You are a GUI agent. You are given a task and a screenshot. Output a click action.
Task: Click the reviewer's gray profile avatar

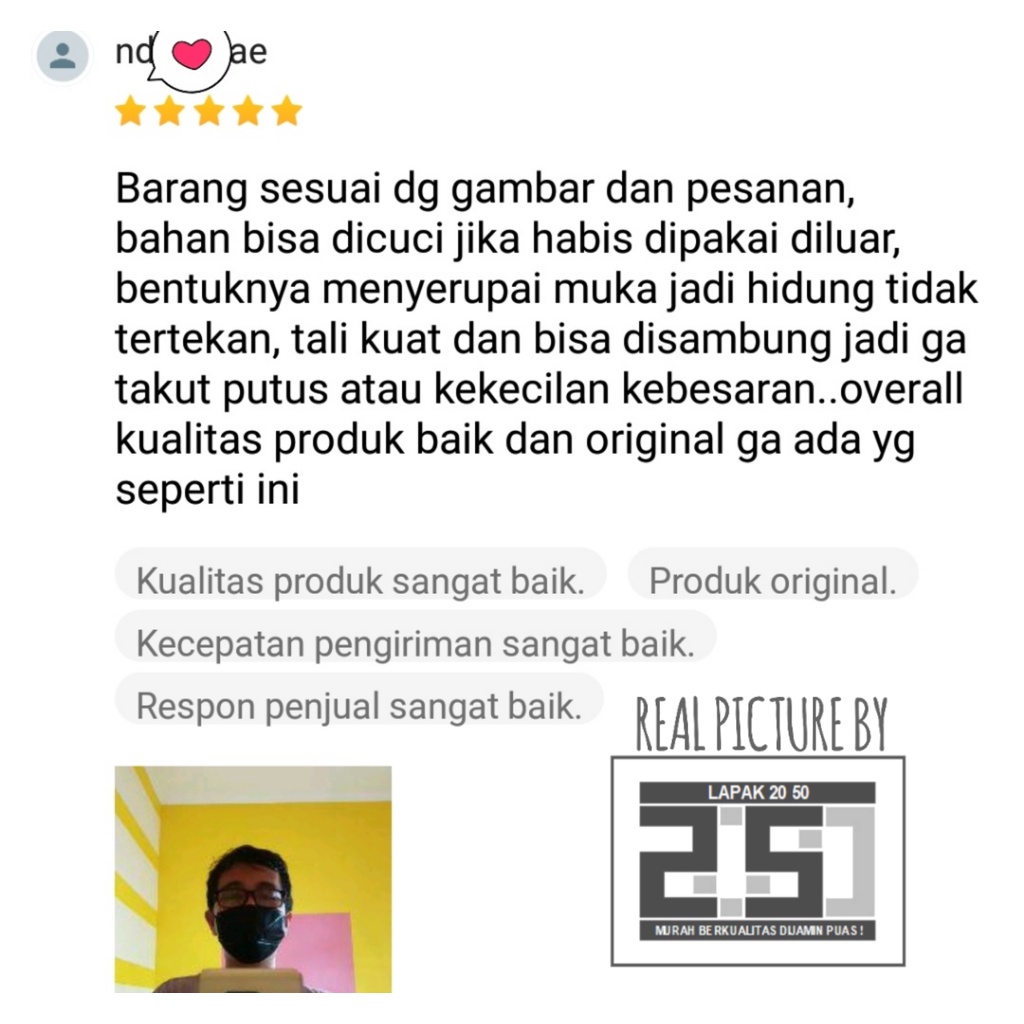click(62, 56)
